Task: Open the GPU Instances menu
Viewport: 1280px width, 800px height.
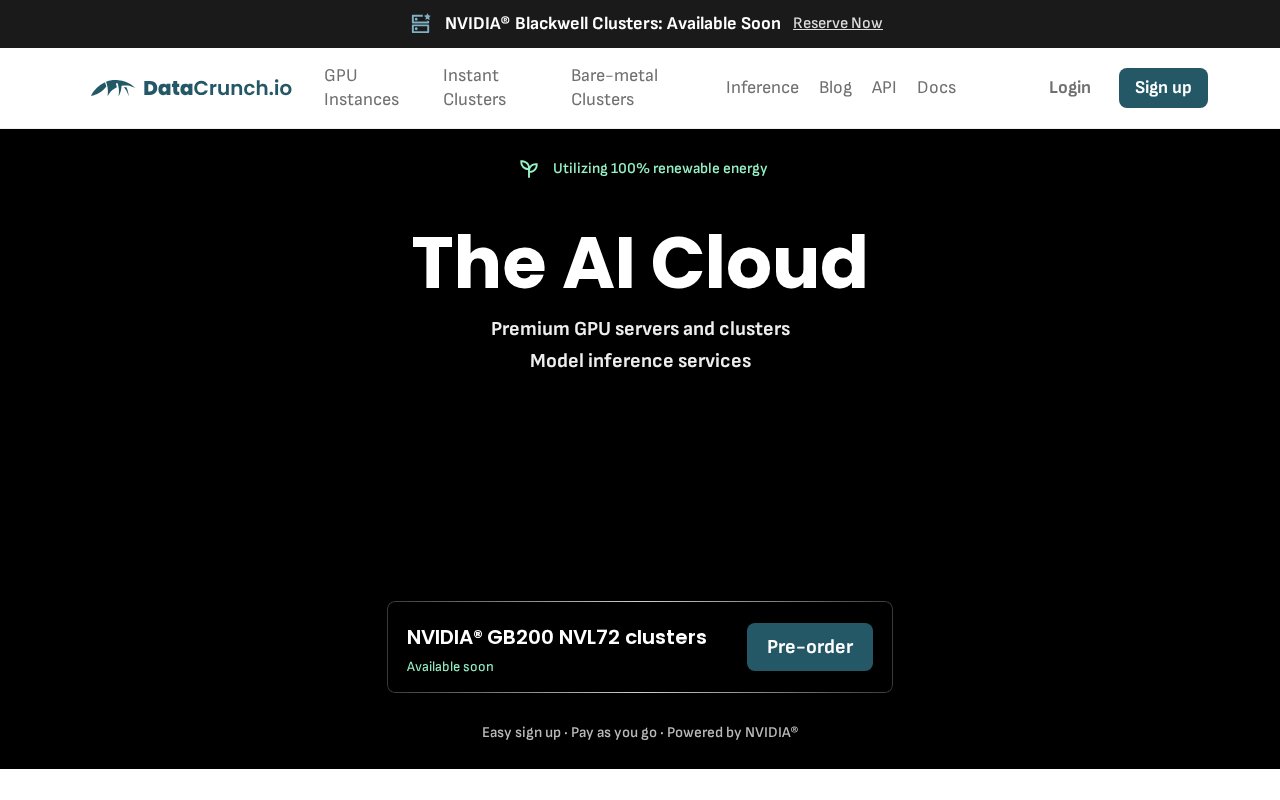Action: click(x=361, y=88)
